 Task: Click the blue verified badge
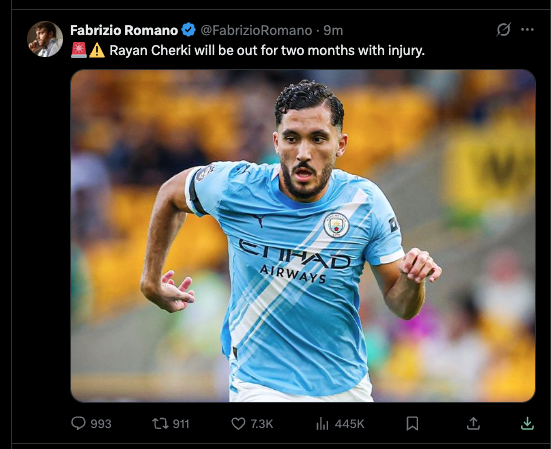[x=189, y=30]
